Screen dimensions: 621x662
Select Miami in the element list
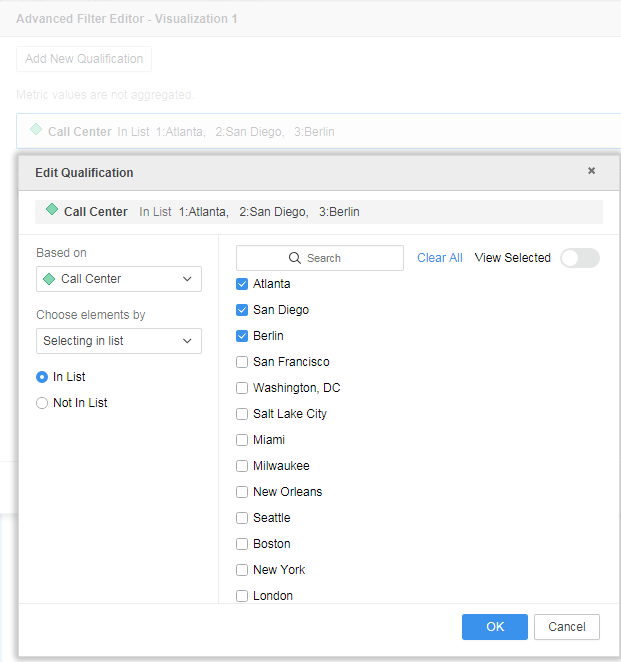[x=242, y=440]
